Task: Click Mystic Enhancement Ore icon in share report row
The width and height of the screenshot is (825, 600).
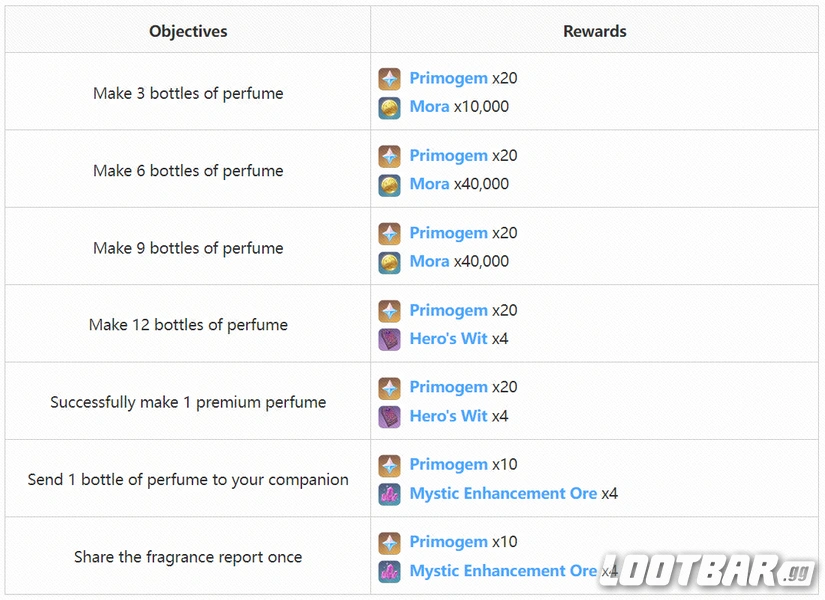Action: pos(389,571)
